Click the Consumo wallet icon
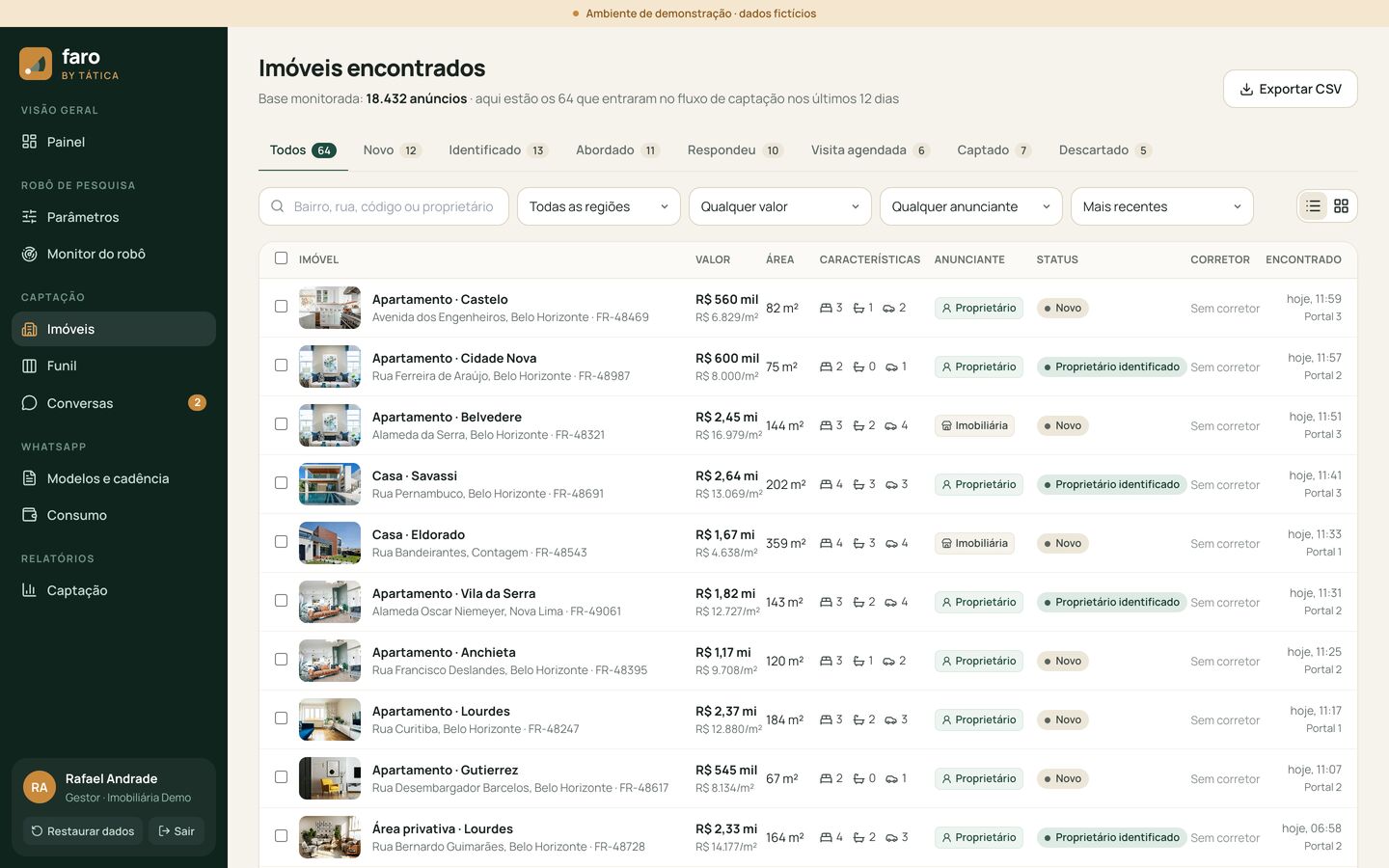Screen dimensions: 1389x868 [x=30, y=515]
